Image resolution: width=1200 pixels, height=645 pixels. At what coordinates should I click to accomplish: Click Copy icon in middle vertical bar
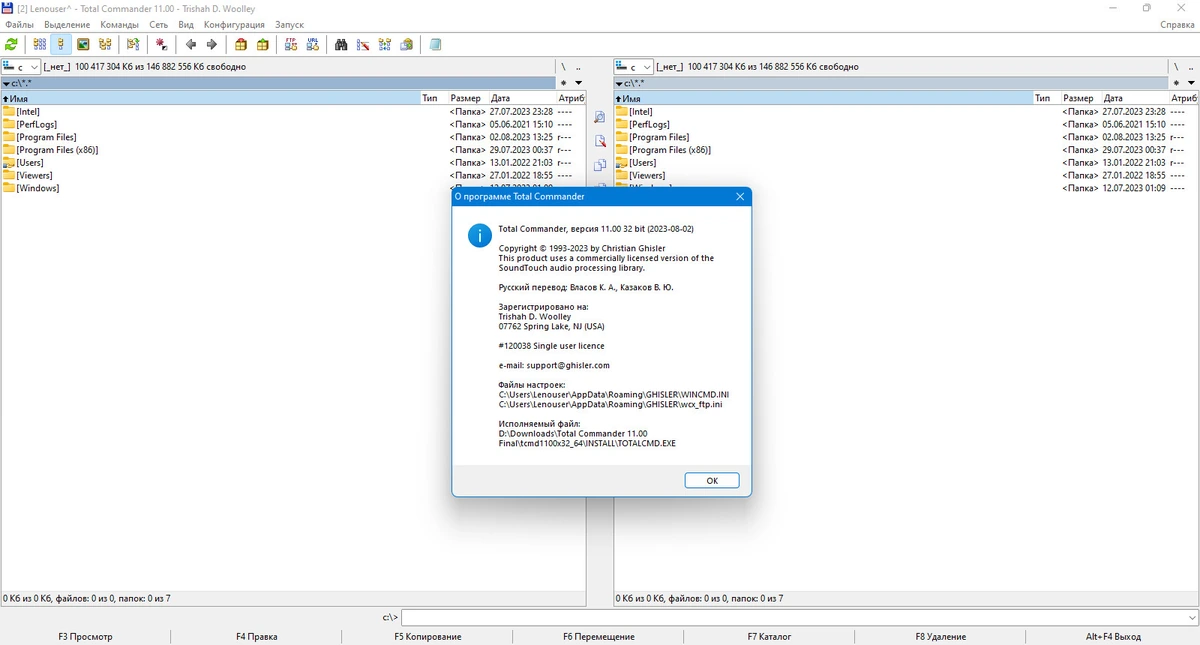coord(600,166)
